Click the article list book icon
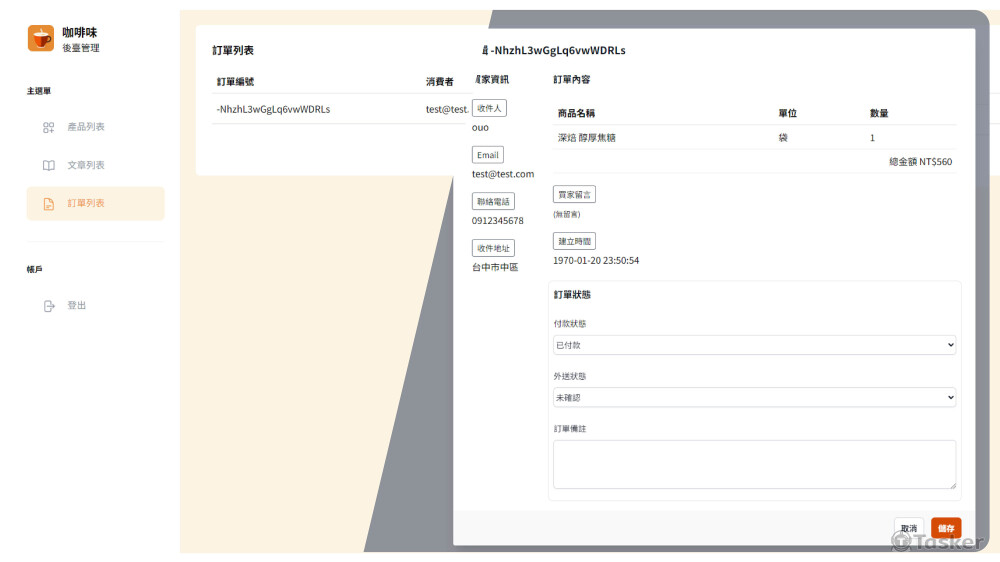 tap(48, 165)
